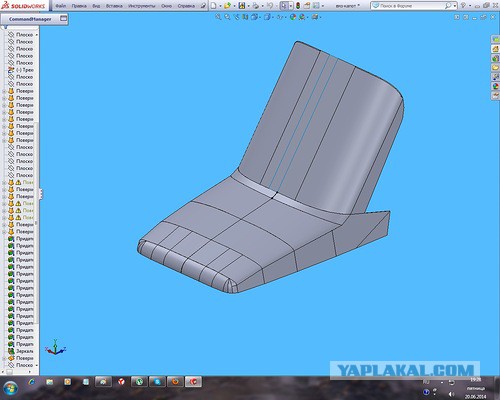Viewport: 500px width, 400px height.
Task: Open the Options icon in top toolbar
Action: click(x=316, y=6)
